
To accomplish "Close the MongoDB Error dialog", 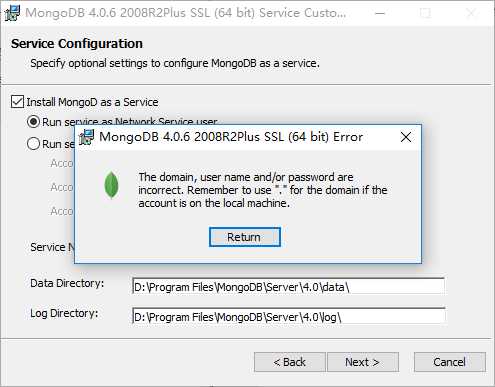I will (406, 137).
